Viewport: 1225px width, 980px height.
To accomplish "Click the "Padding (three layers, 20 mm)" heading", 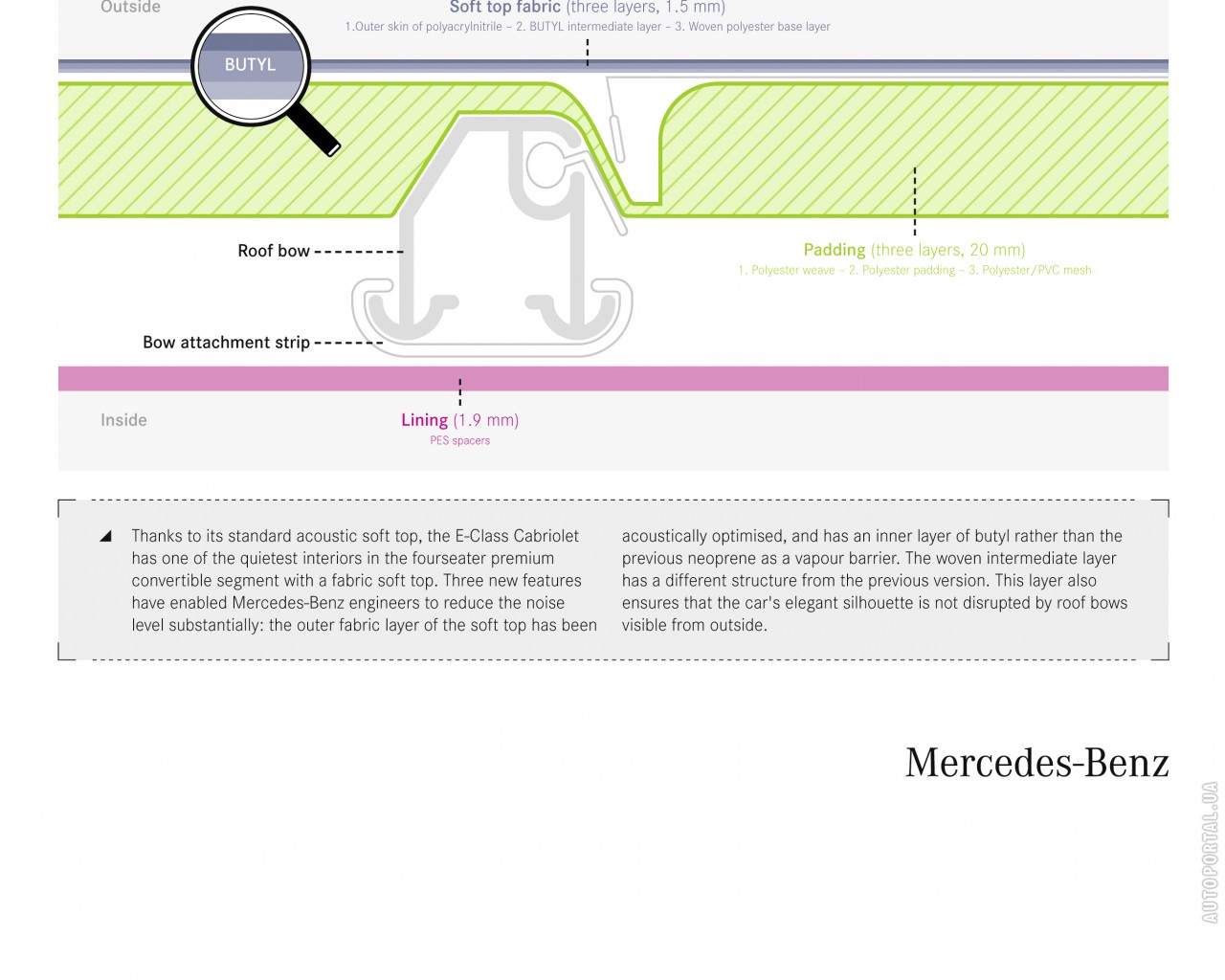I will click(x=914, y=250).
